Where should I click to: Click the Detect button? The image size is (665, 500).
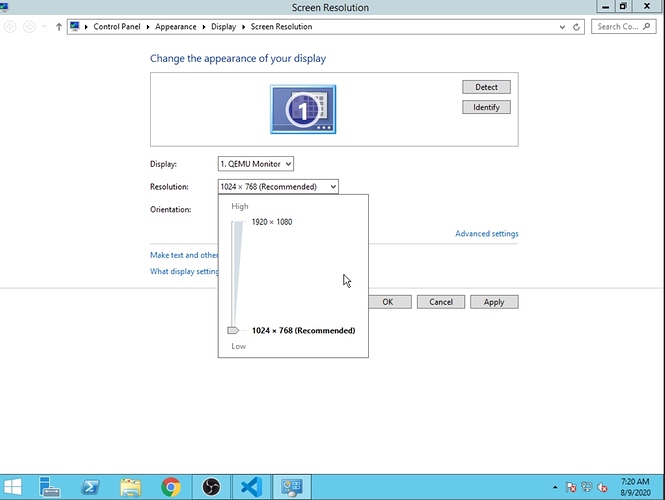[x=486, y=87]
